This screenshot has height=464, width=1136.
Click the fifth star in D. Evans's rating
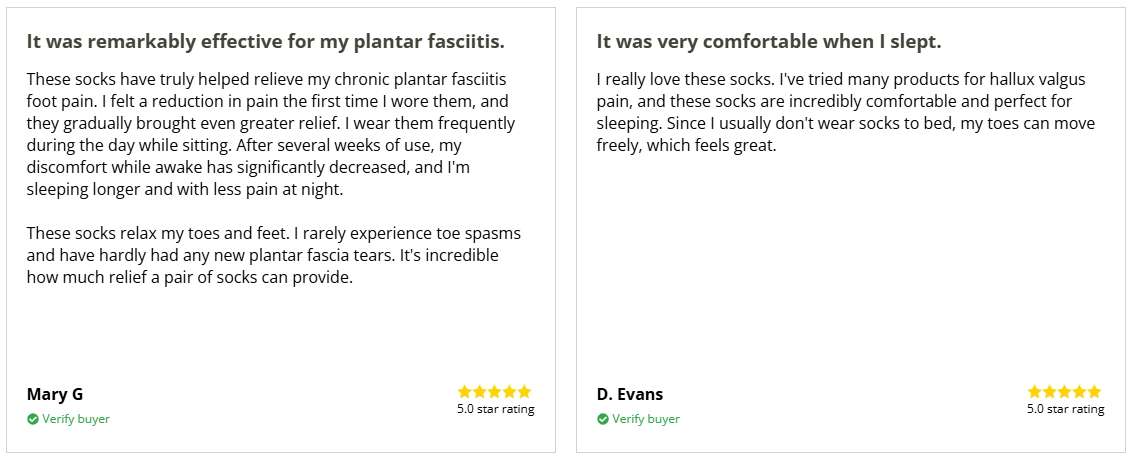coord(1094,392)
